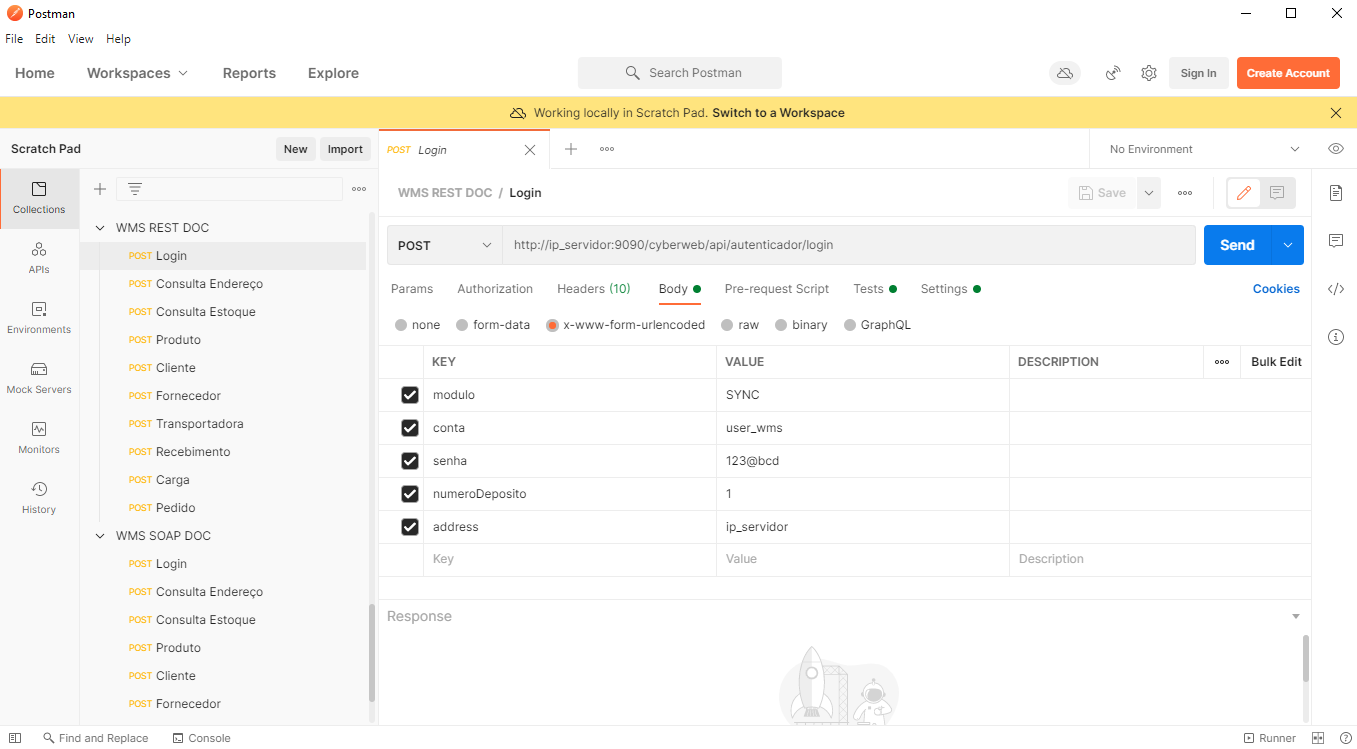The image size is (1357, 749).
Task: Open the table column options three-dot icon
Action: coord(1222,362)
